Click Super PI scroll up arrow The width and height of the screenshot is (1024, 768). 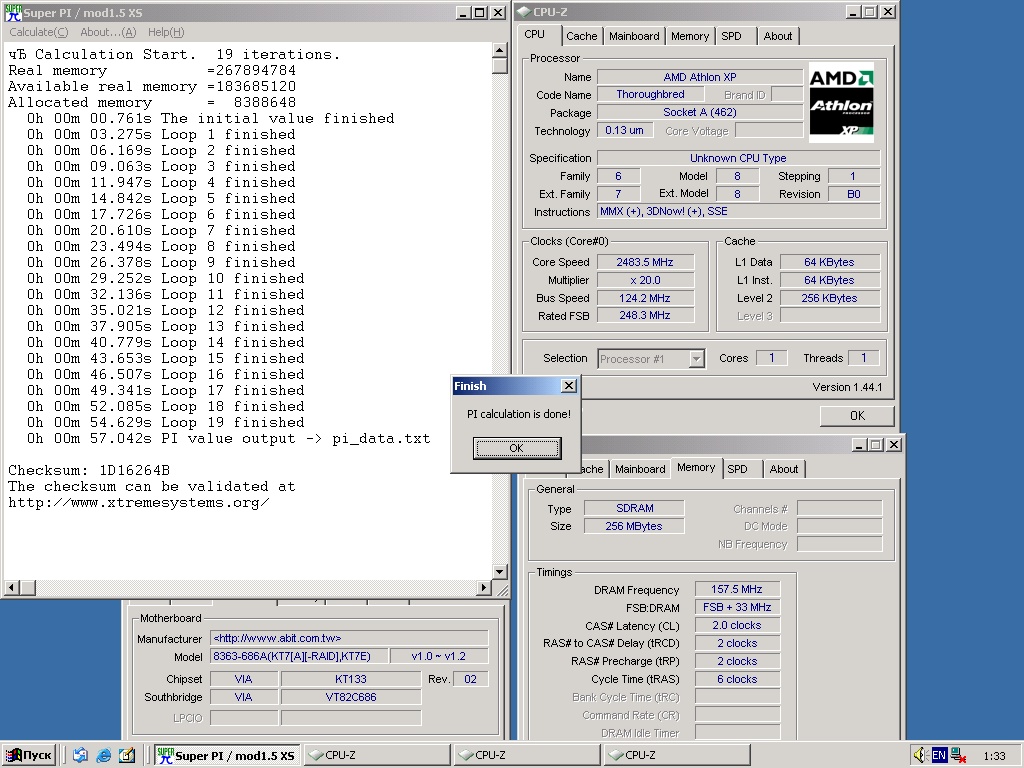[499, 50]
